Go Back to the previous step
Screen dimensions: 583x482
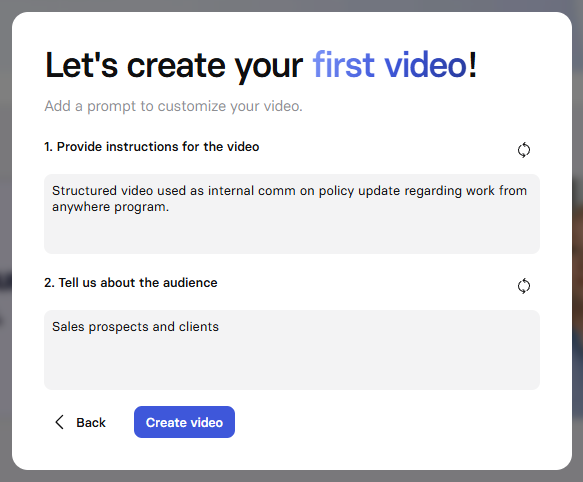point(80,422)
